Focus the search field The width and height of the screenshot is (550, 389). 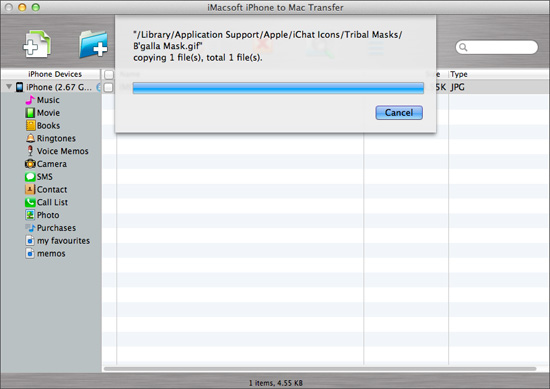(x=496, y=47)
